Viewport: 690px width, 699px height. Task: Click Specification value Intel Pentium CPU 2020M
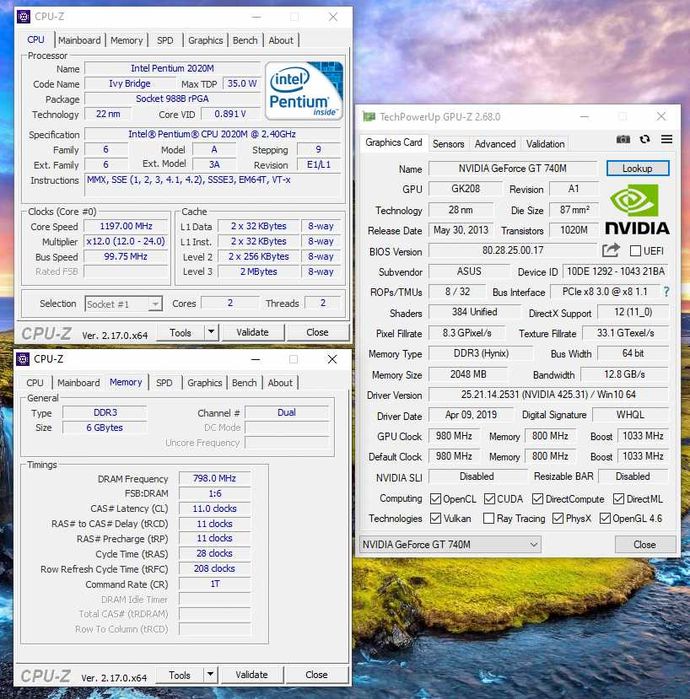212,134
